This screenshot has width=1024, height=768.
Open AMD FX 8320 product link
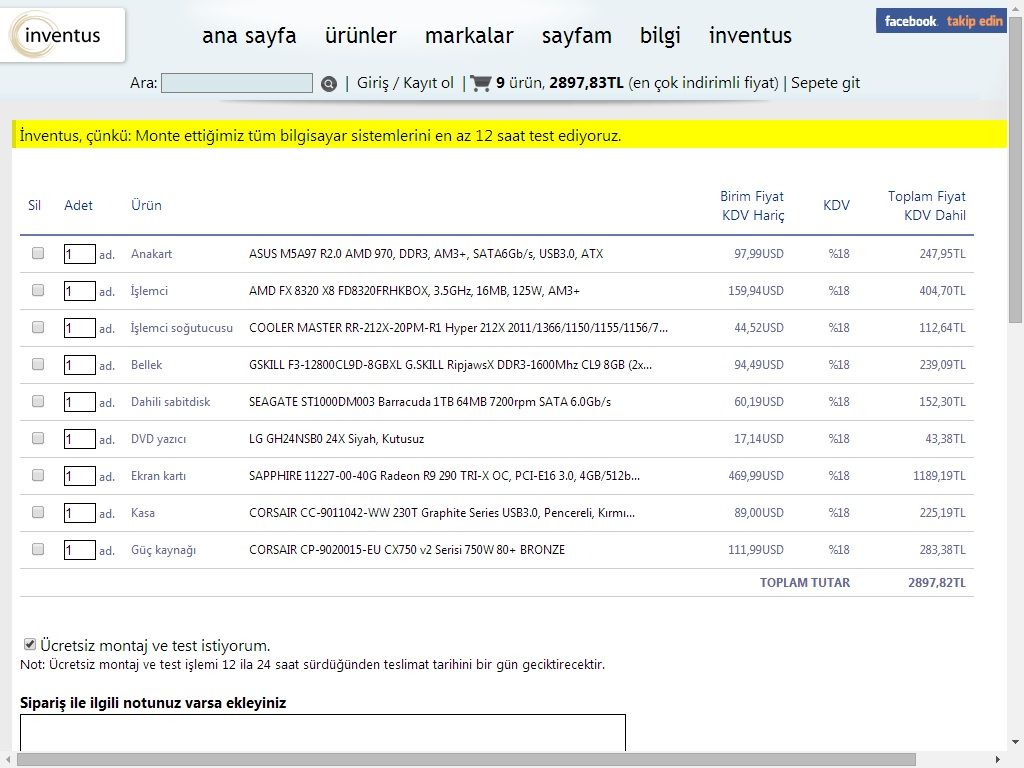pyautogui.click(x=414, y=291)
